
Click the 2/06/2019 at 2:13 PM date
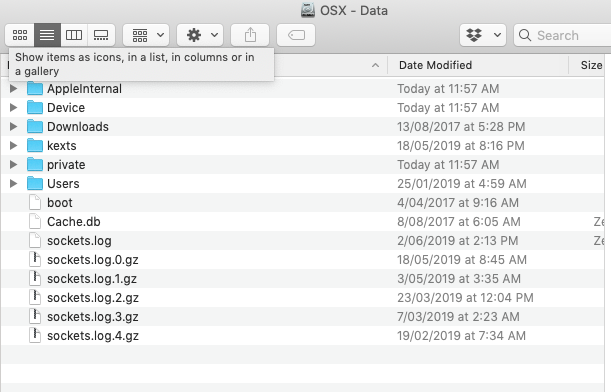tap(457, 241)
